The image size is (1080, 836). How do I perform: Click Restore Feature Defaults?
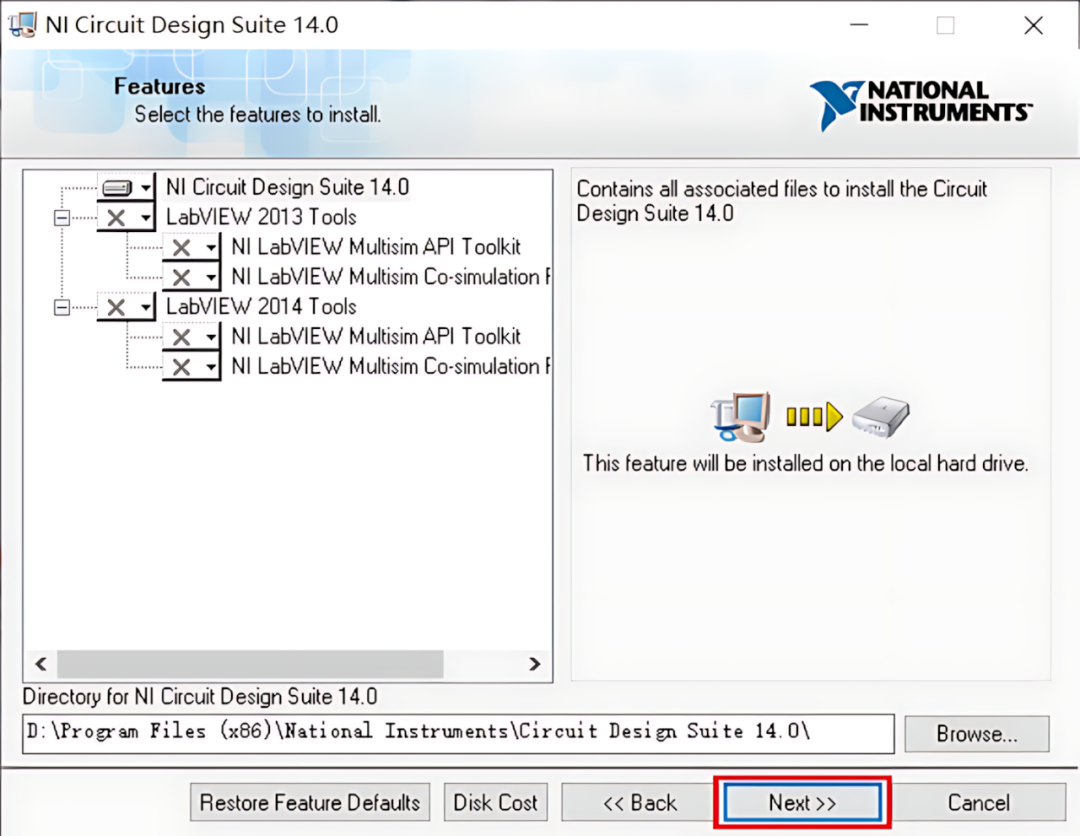[x=310, y=802]
